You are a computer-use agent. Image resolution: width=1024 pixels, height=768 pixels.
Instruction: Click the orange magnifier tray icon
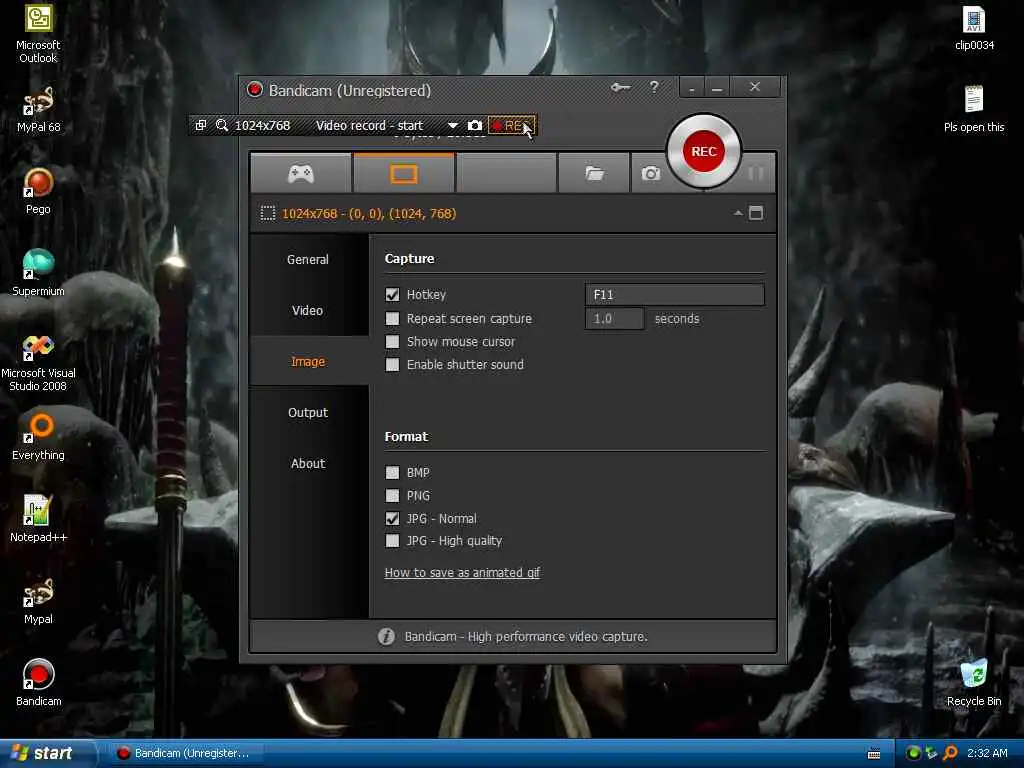pos(950,753)
